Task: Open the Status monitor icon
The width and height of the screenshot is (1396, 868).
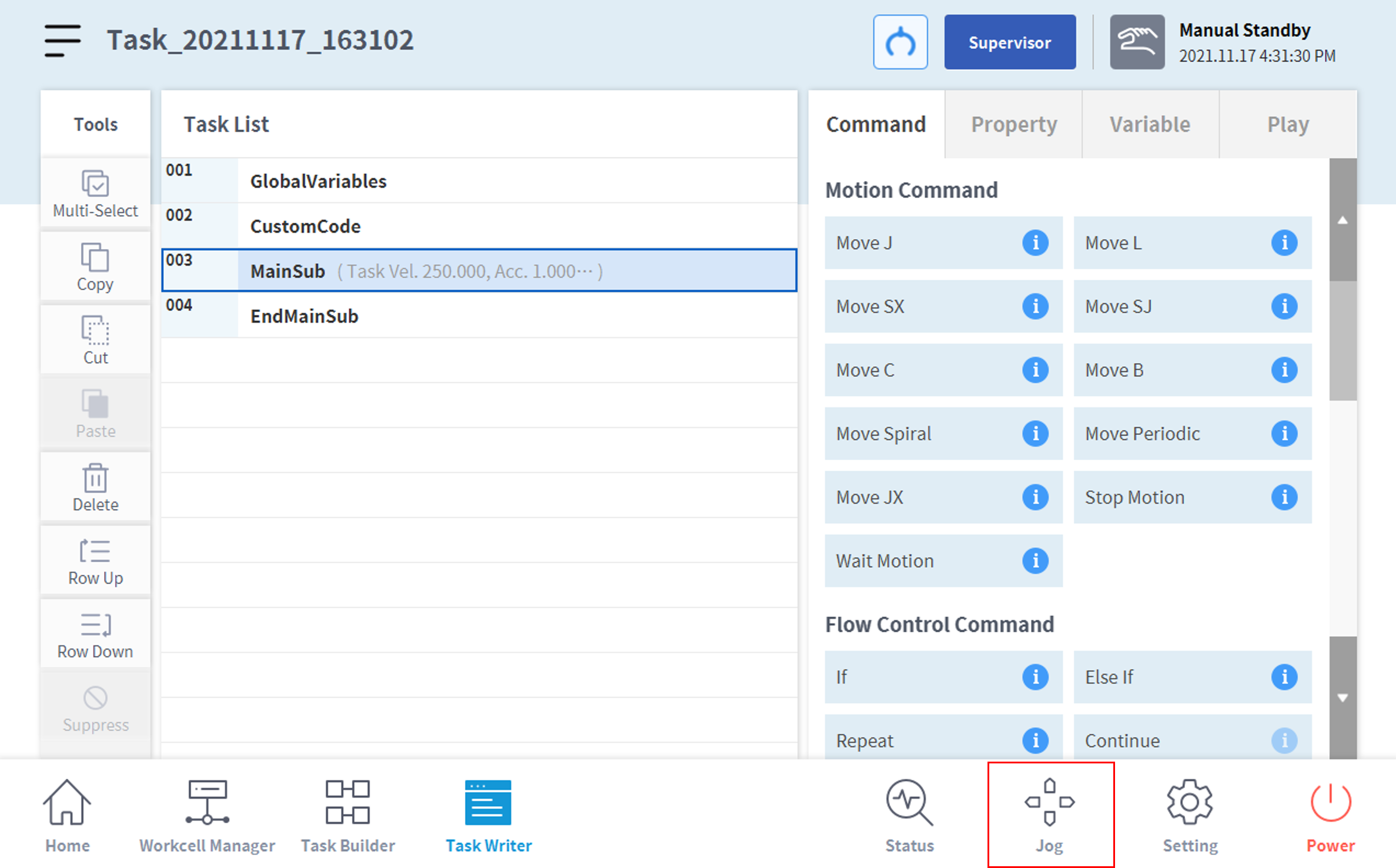Action: (909, 814)
